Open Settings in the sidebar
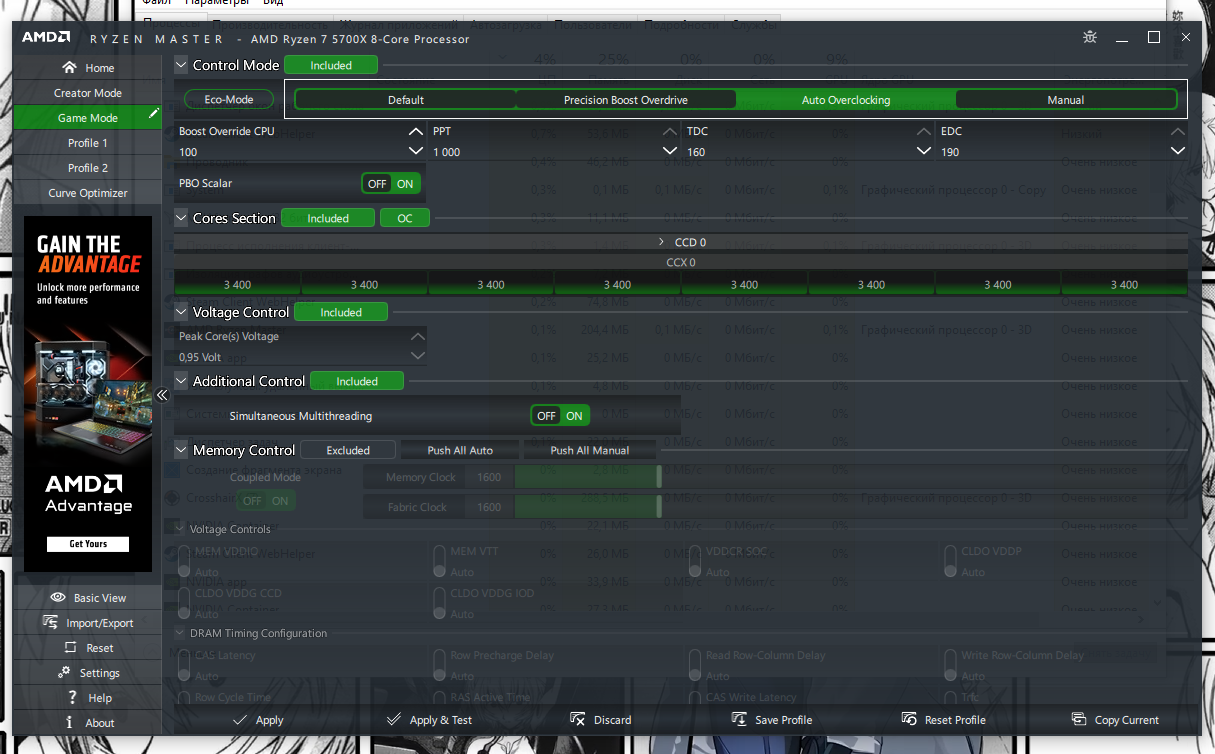Screen dimensions: 1215x754 88,673
